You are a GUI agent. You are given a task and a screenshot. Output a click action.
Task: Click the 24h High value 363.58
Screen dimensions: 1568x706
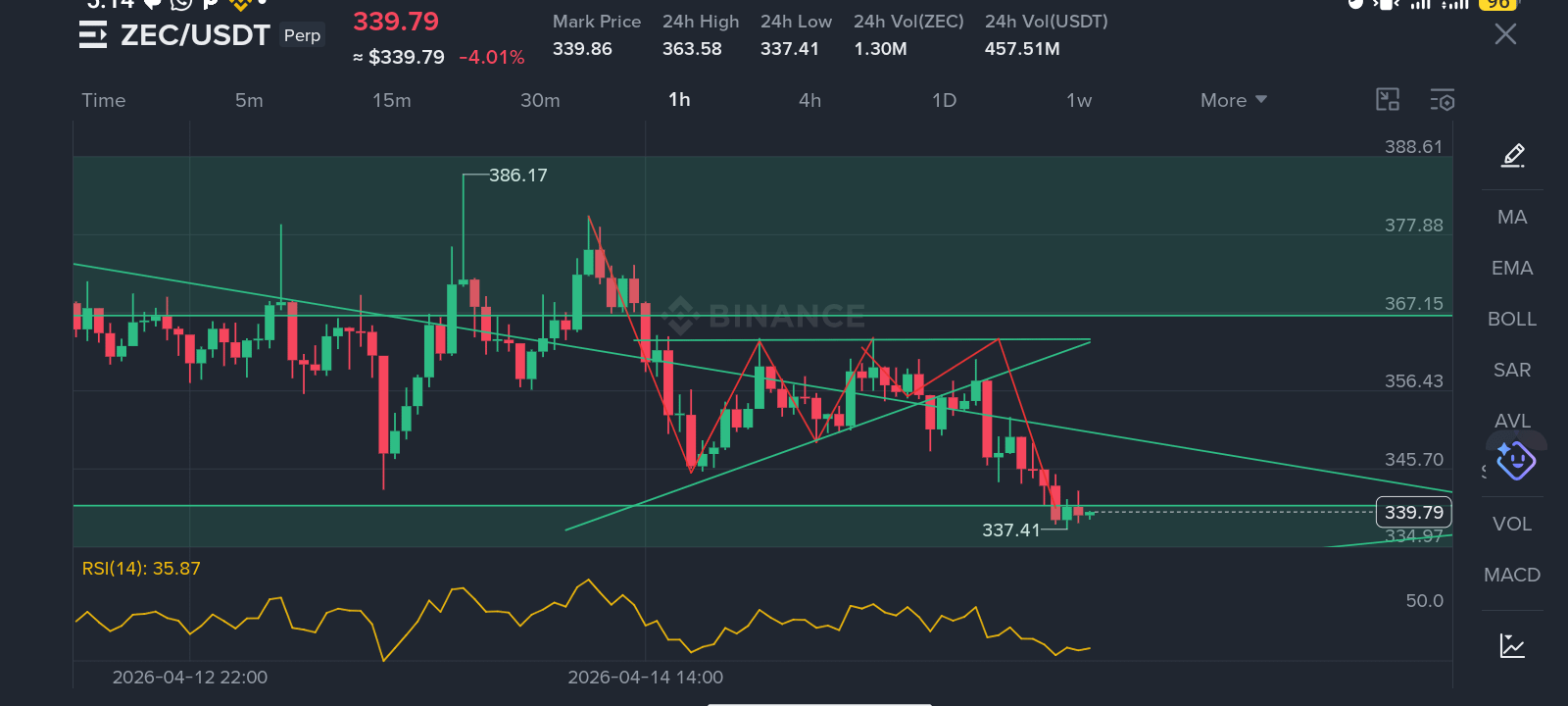(x=692, y=49)
